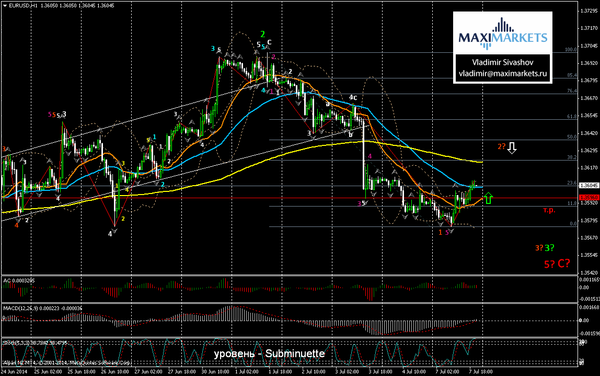Screen dimensions: 600x376
Task: Click the orange '2?' forecast label
Action: [x=501, y=146]
